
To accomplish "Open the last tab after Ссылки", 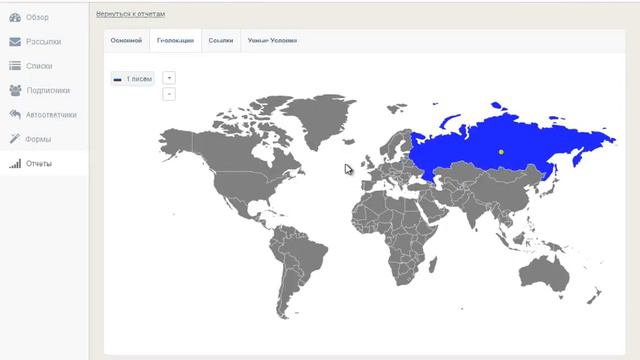I will tap(272, 40).
